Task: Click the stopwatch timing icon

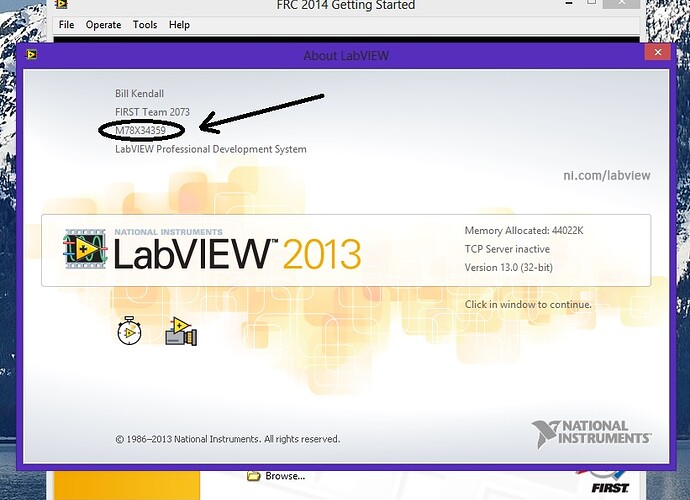Action: (129, 331)
